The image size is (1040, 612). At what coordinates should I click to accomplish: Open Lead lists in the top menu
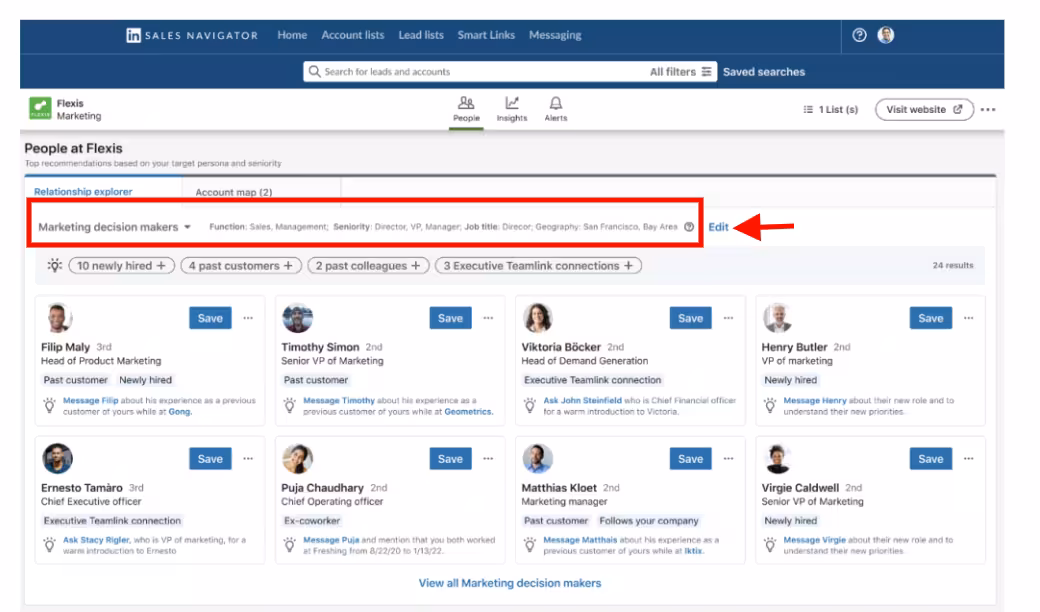pyautogui.click(x=421, y=35)
